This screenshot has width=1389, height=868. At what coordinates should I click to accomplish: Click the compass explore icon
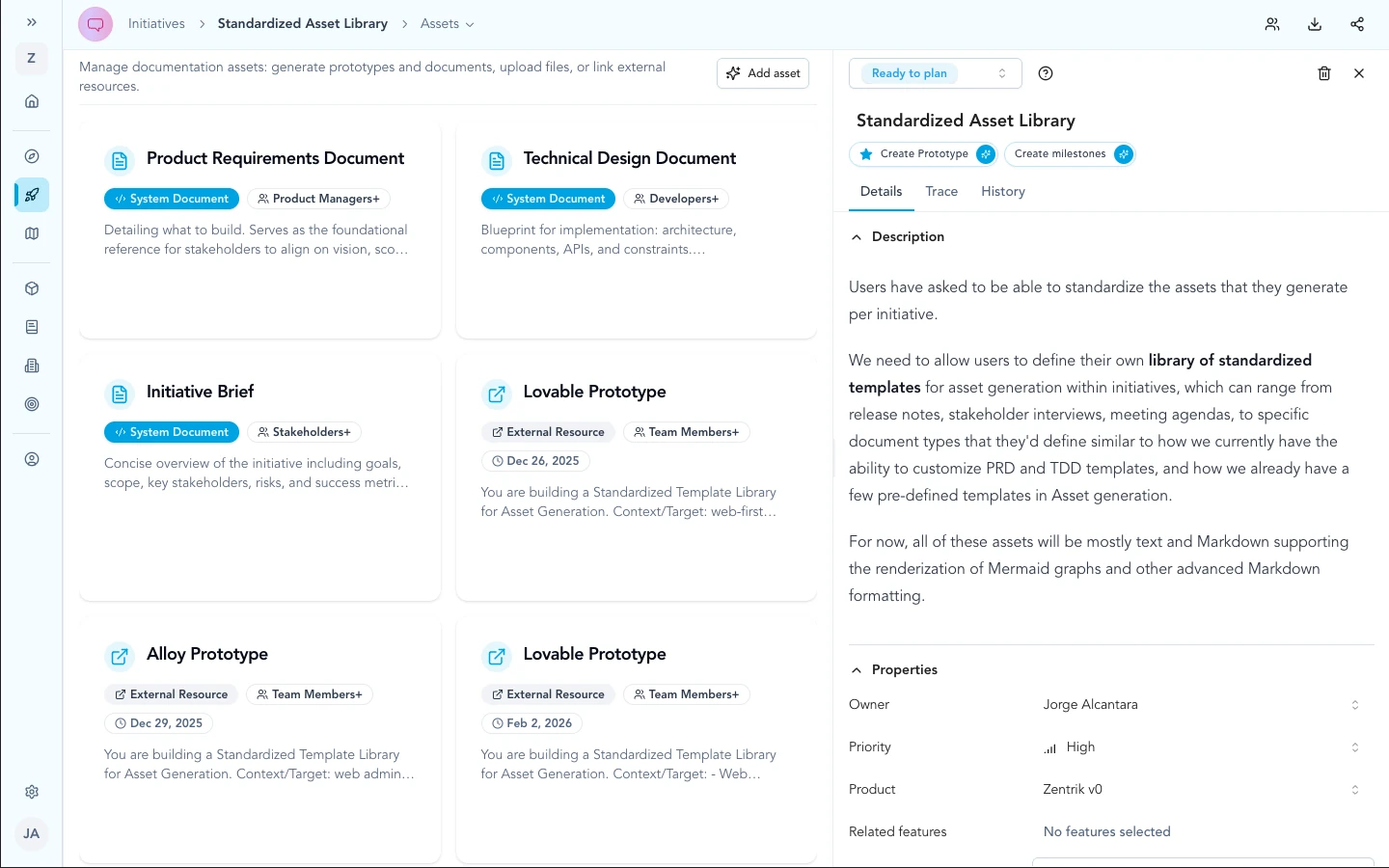(x=32, y=156)
